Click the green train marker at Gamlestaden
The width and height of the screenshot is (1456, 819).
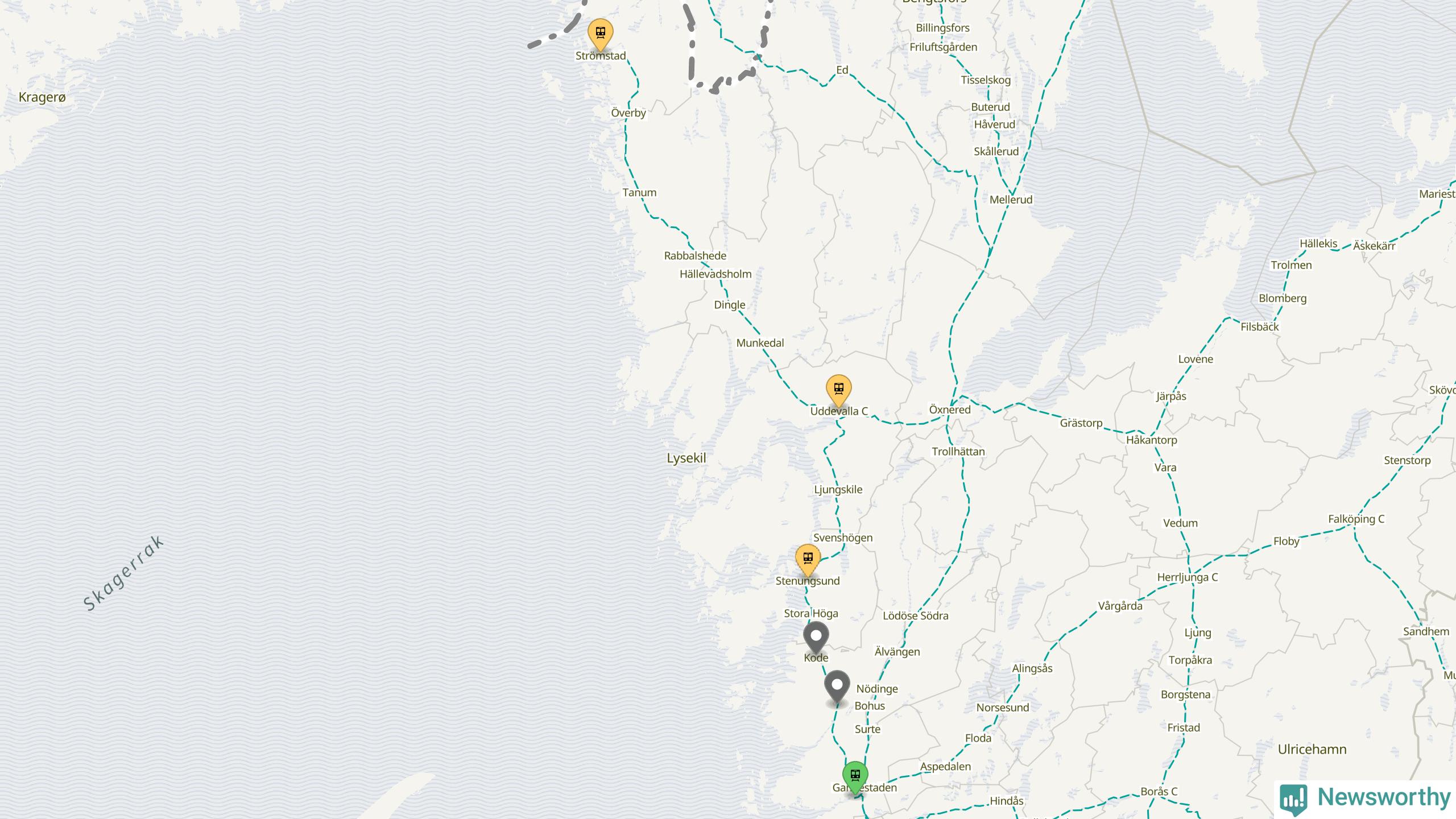pos(855,777)
